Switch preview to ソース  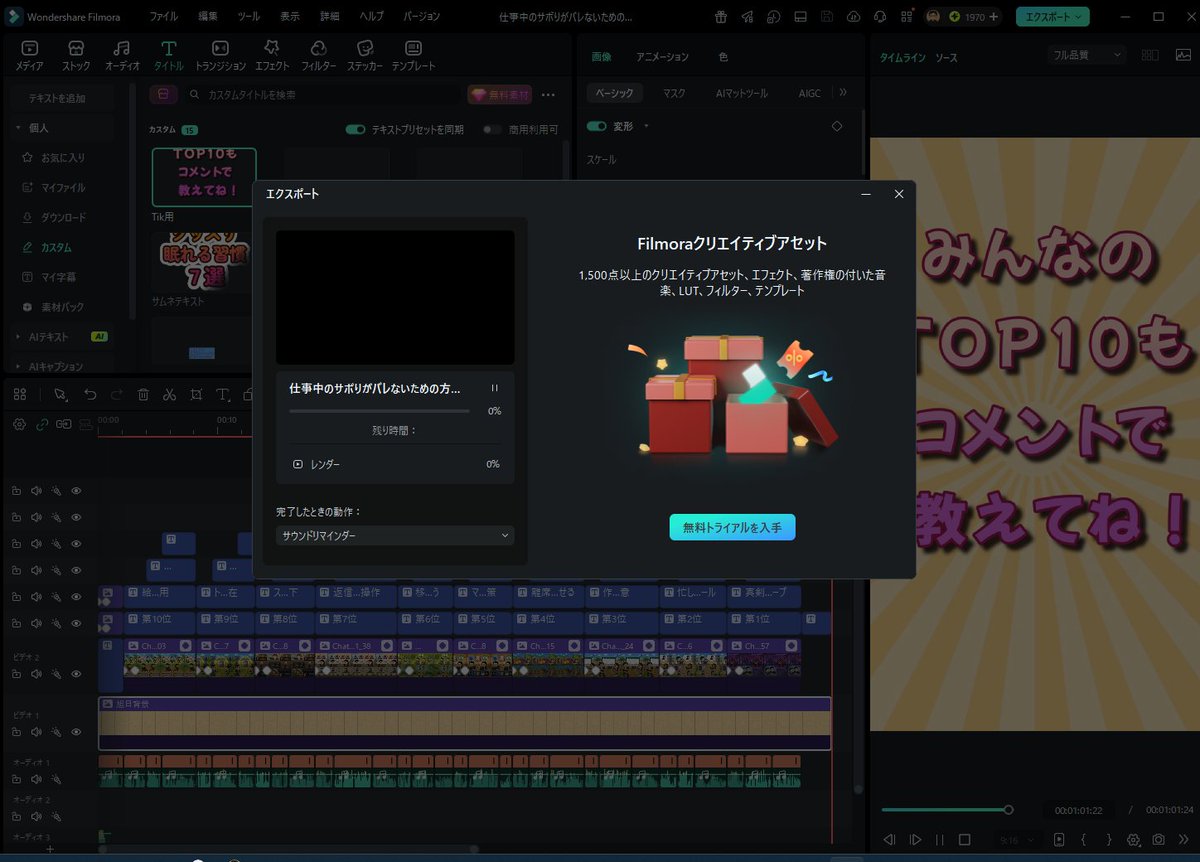point(946,58)
